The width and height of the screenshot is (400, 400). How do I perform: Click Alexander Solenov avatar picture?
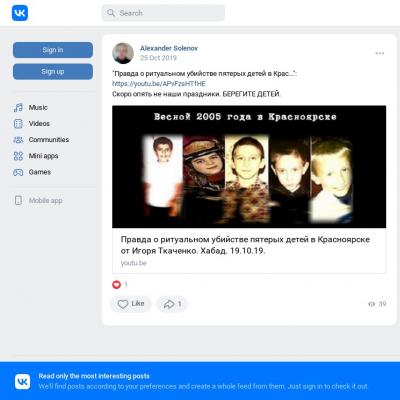(x=123, y=53)
